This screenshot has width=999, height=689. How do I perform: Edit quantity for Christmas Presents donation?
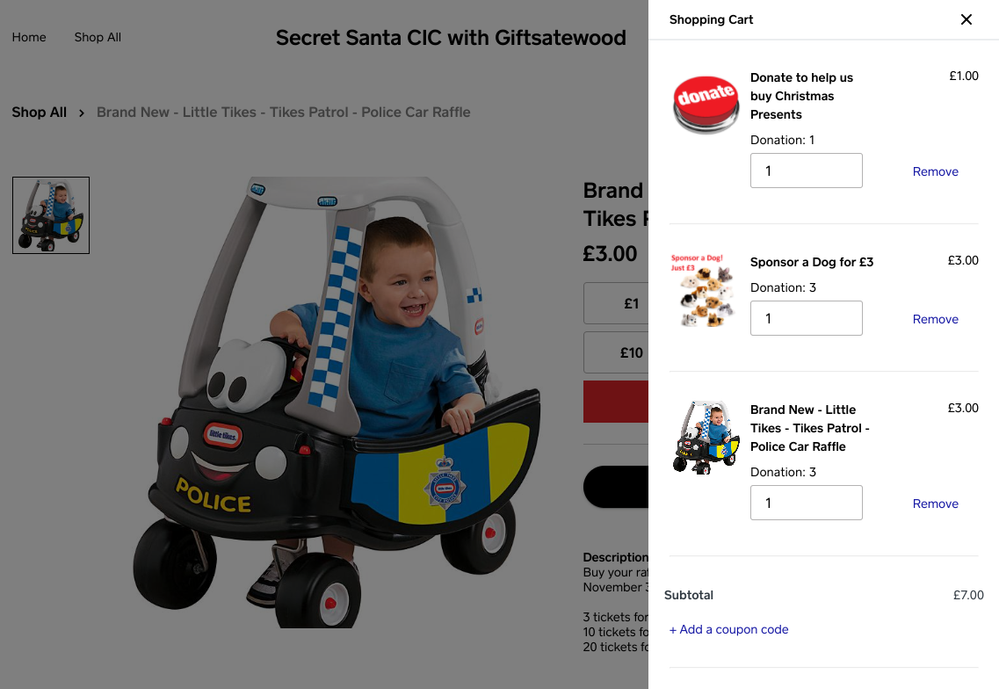pos(806,170)
